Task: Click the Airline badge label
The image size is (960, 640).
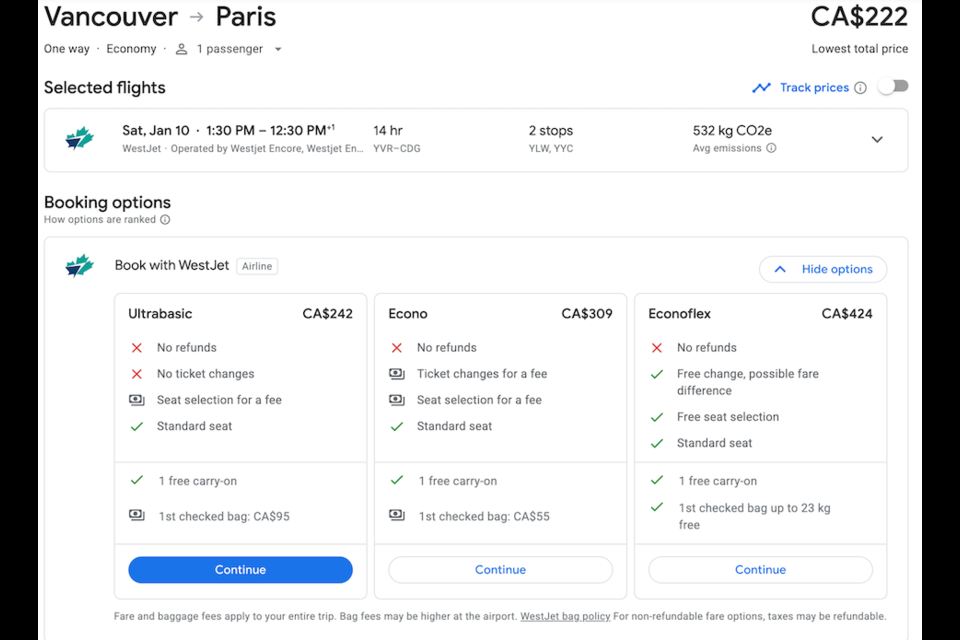Action: click(x=257, y=266)
